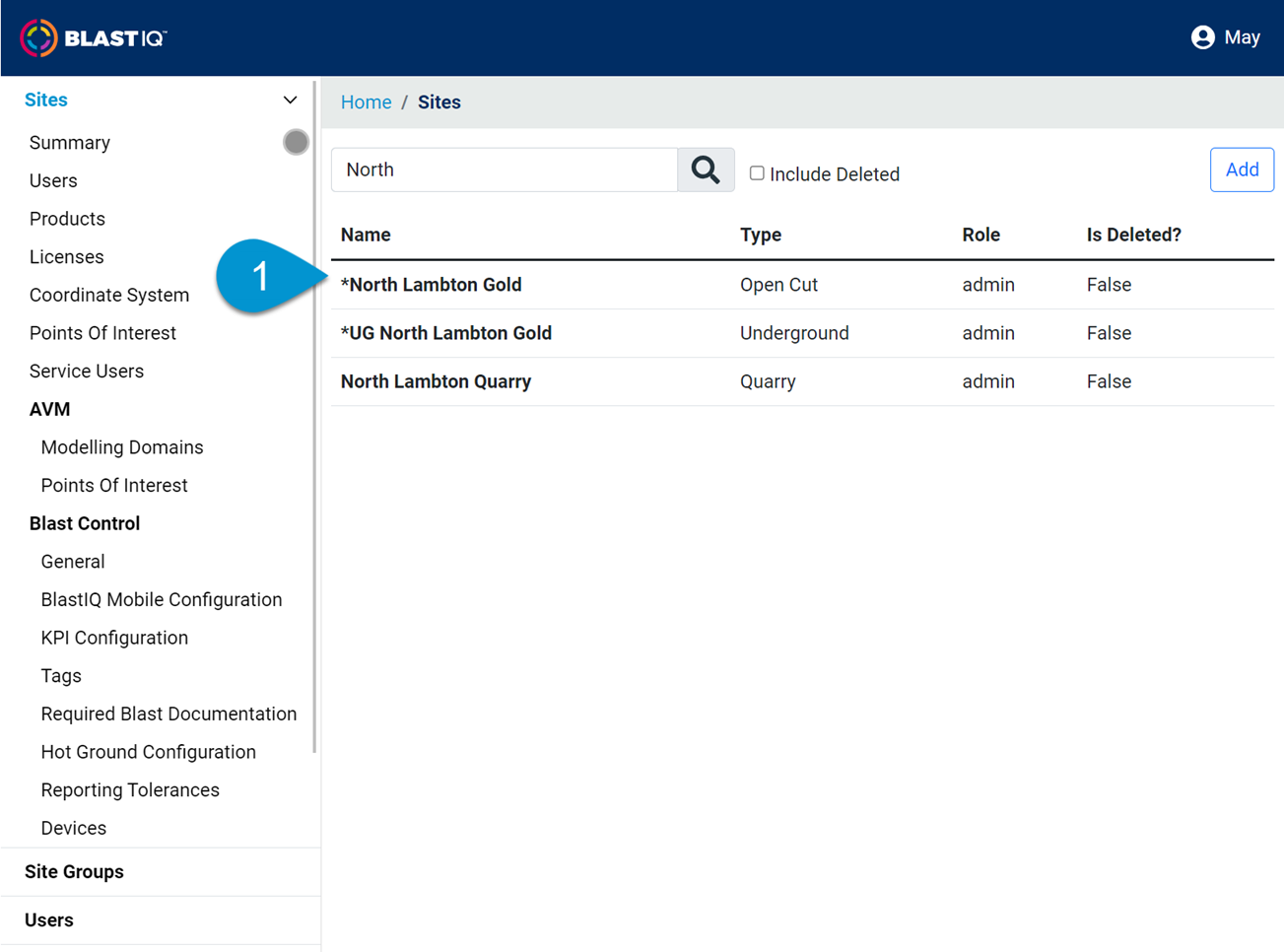Open Service Users
Screen dimensions: 1284x952
tap(87, 372)
